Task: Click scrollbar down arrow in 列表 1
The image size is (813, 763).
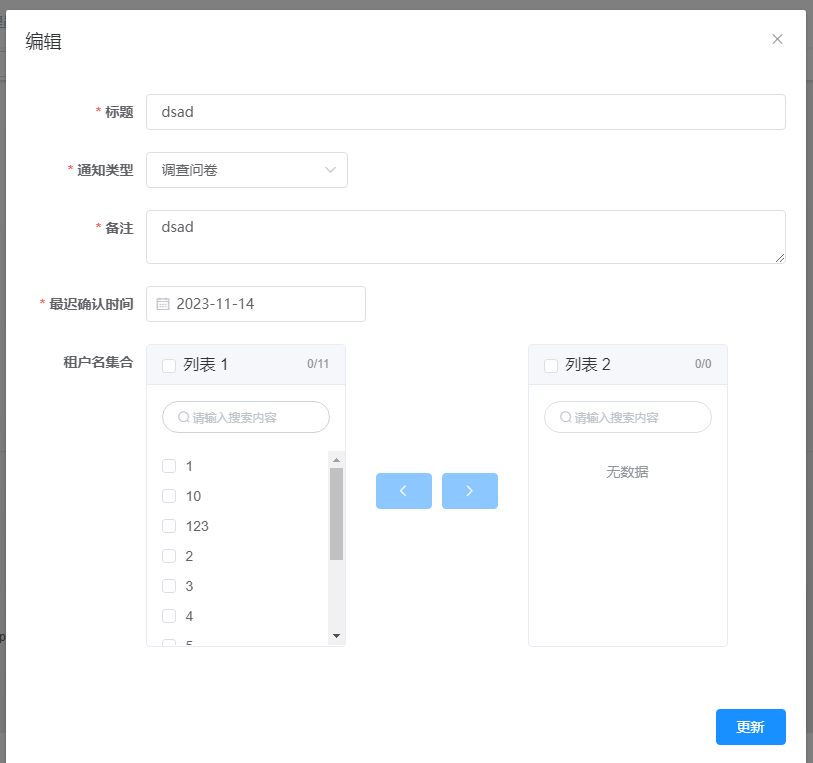Action: point(336,636)
